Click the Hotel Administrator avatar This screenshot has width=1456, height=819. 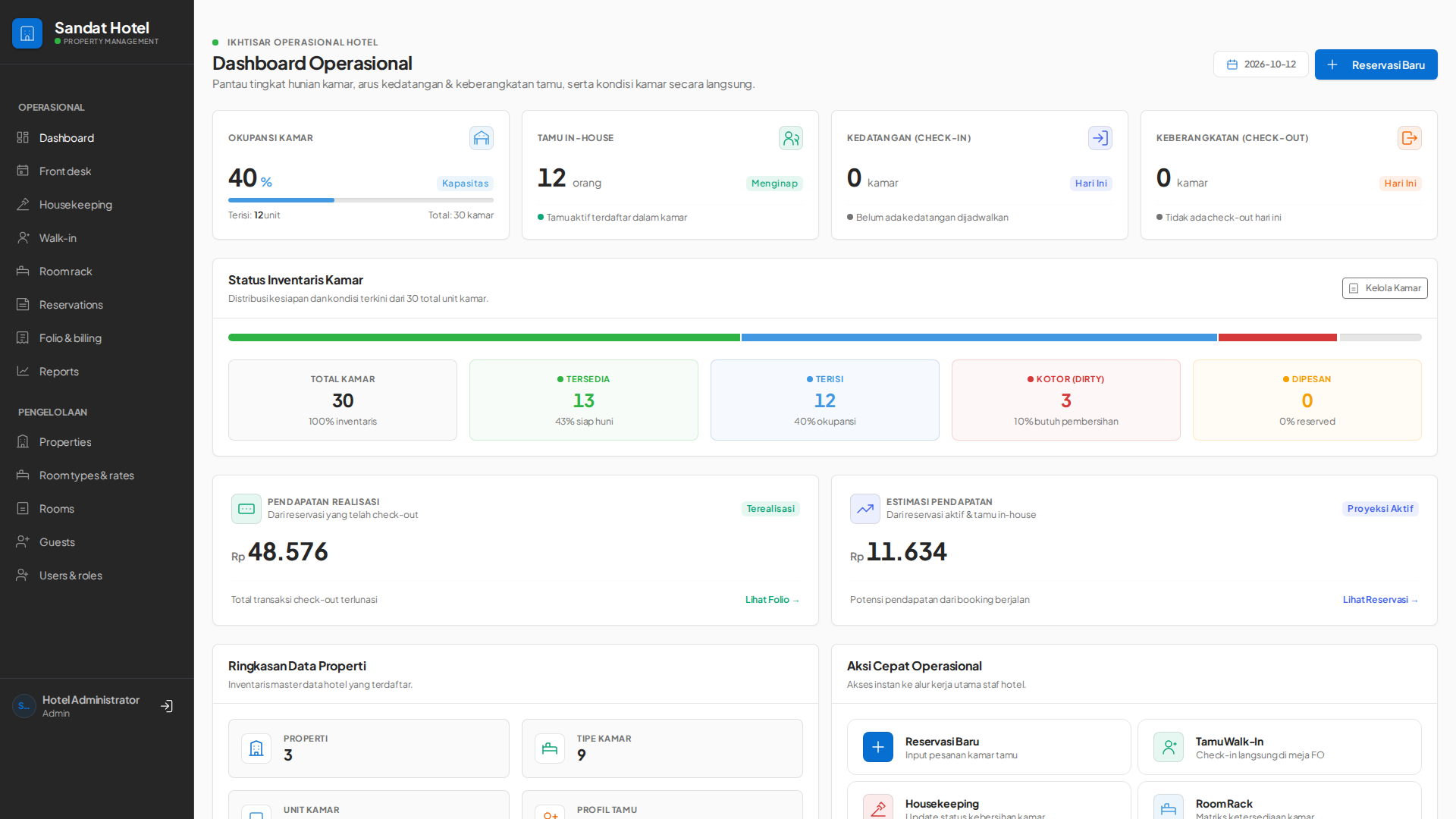(x=24, y=706)
